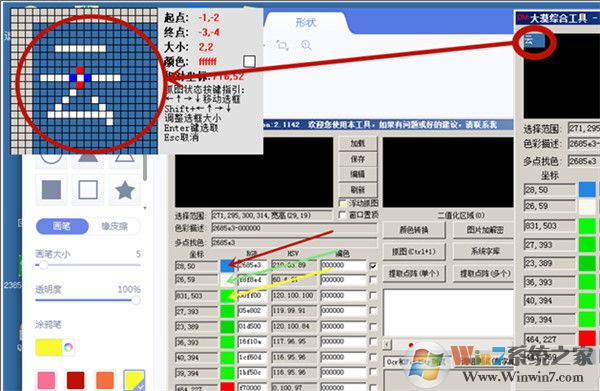Click the 编辑 button
The height and width of the screenshot is (391, 600).
(358, 174)
